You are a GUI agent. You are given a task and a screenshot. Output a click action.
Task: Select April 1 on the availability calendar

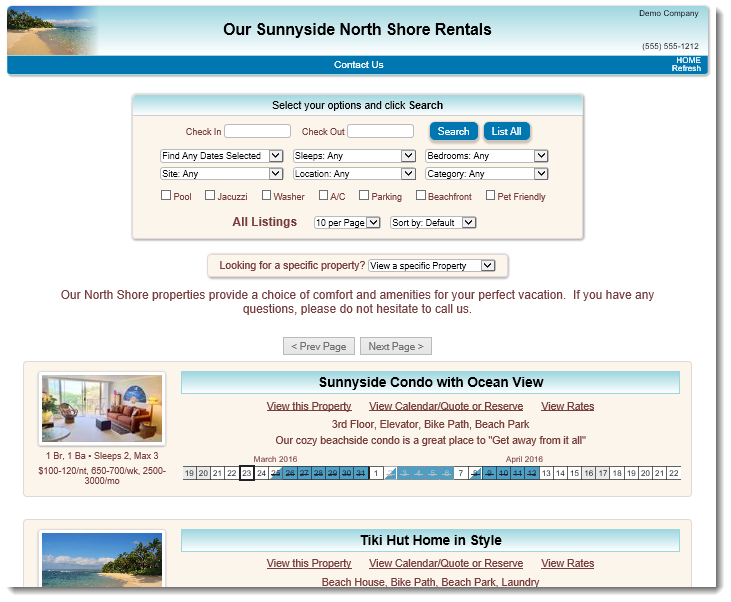click(376, 473)
